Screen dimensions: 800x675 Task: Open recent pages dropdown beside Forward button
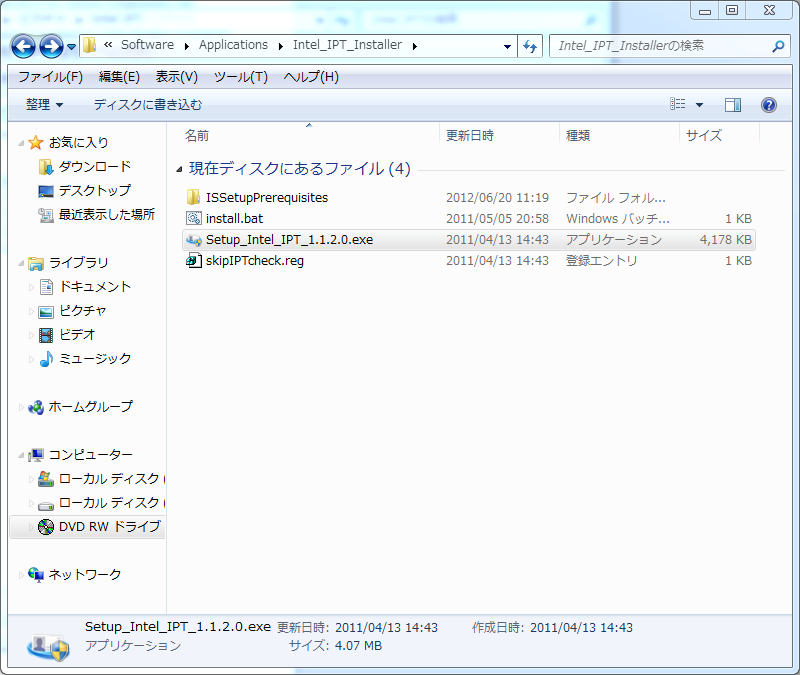click(x=71, y=47)
